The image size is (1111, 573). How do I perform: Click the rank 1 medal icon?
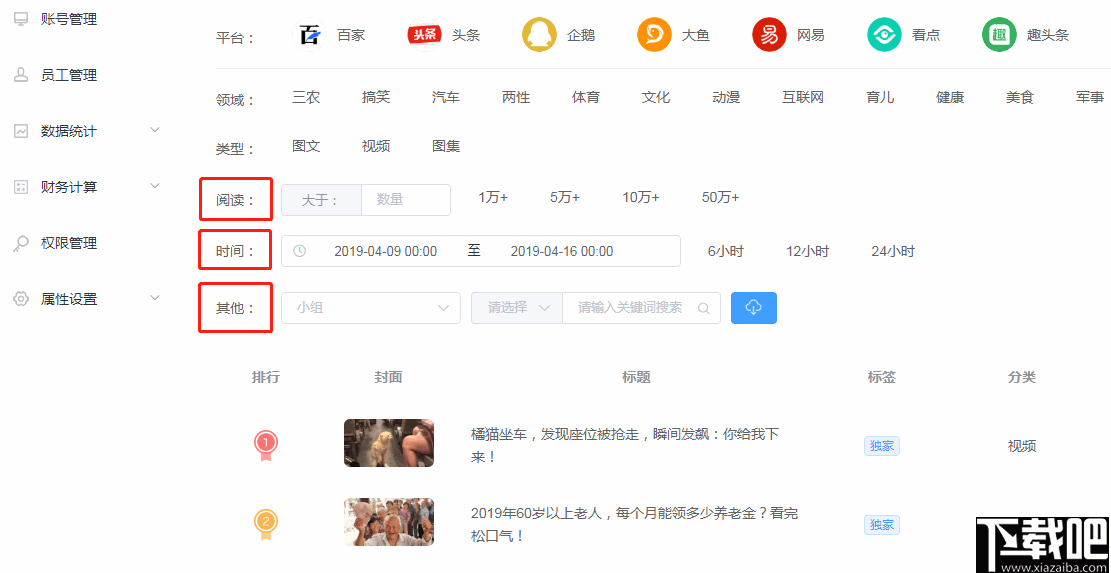[266, 446]
